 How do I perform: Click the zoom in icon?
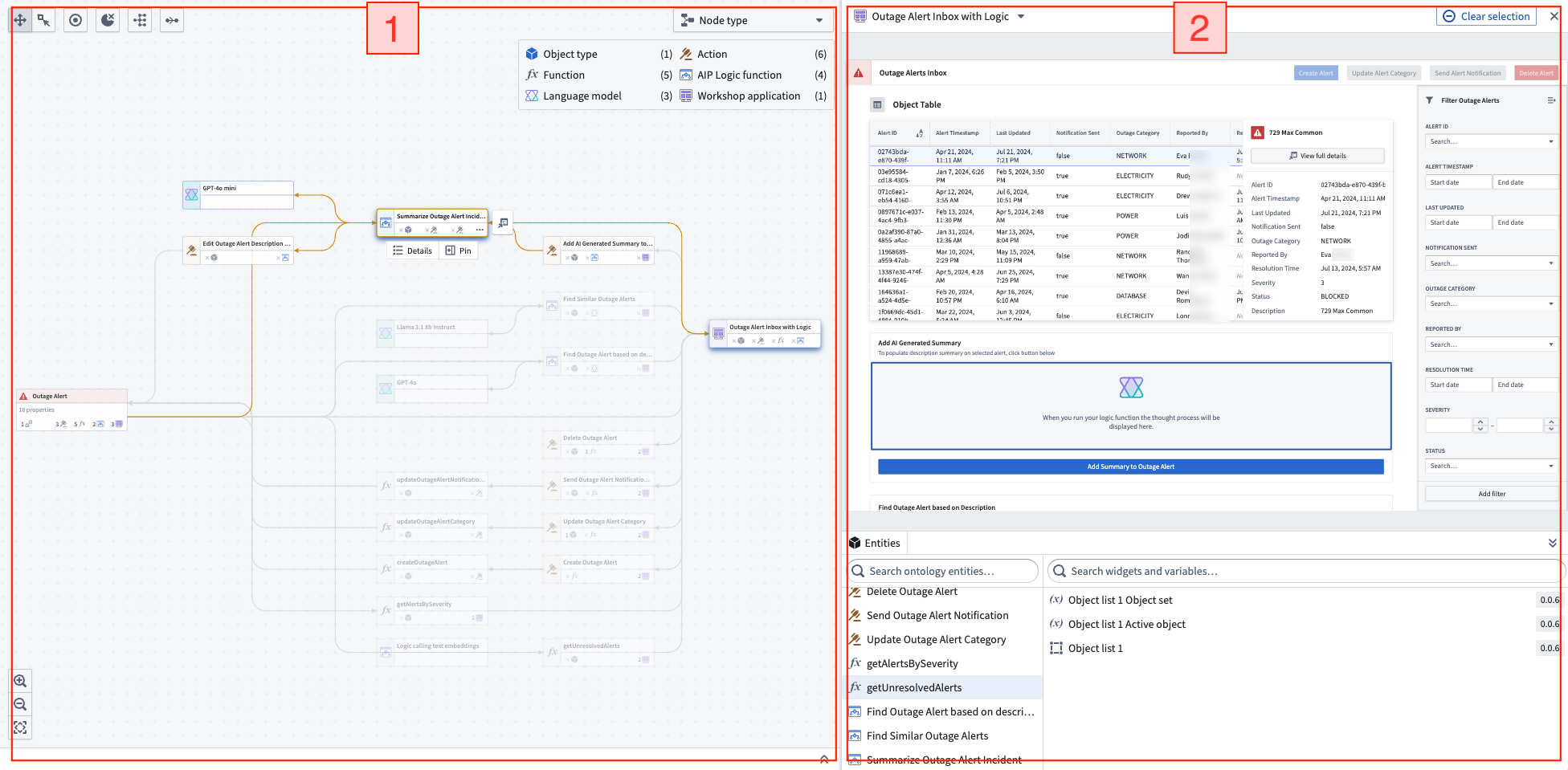(20, 680)
